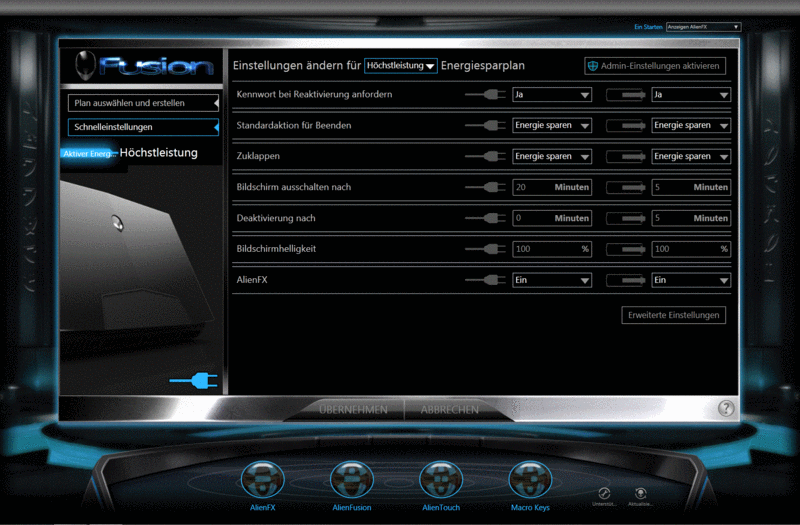
Task: Open battery Standardaktion für Beenden dropdown
Action: point(691,126)
